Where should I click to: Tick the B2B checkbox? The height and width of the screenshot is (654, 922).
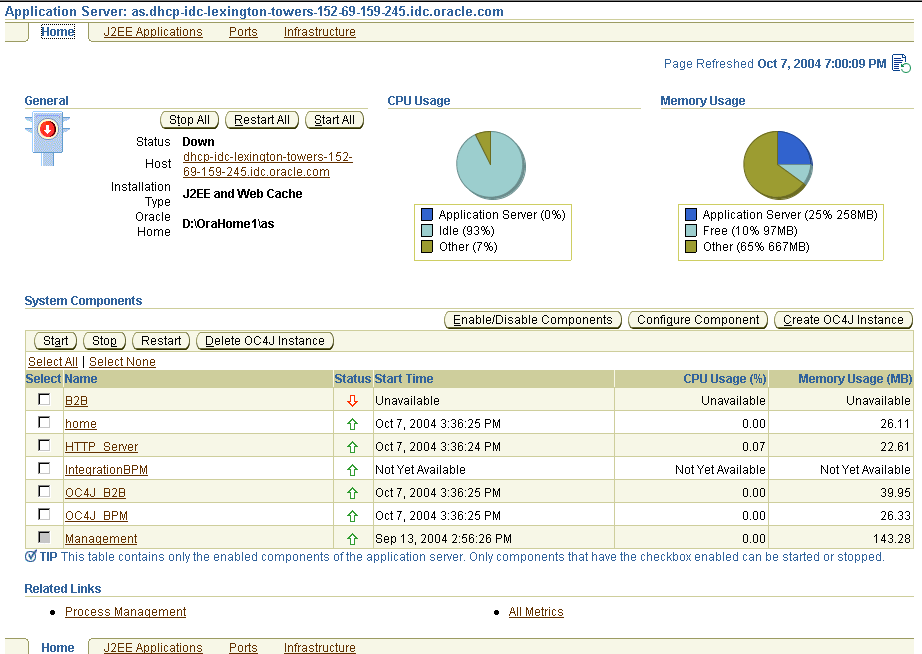click(x=44, y=399)
